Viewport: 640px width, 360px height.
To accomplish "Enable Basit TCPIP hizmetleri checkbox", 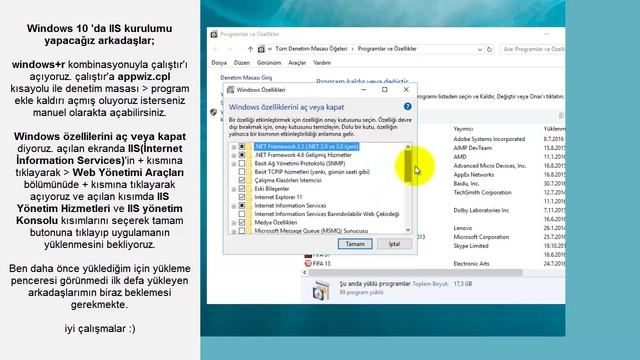I will pos(242,172).
